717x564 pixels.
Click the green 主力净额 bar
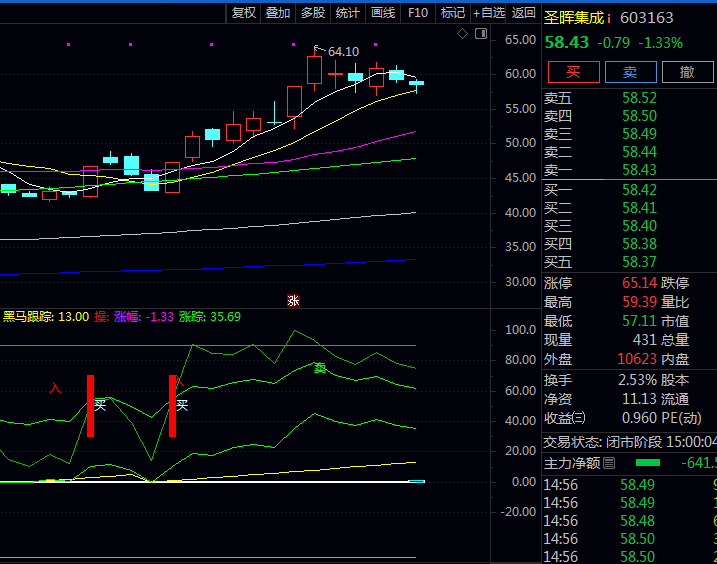(x=647, y=463)
